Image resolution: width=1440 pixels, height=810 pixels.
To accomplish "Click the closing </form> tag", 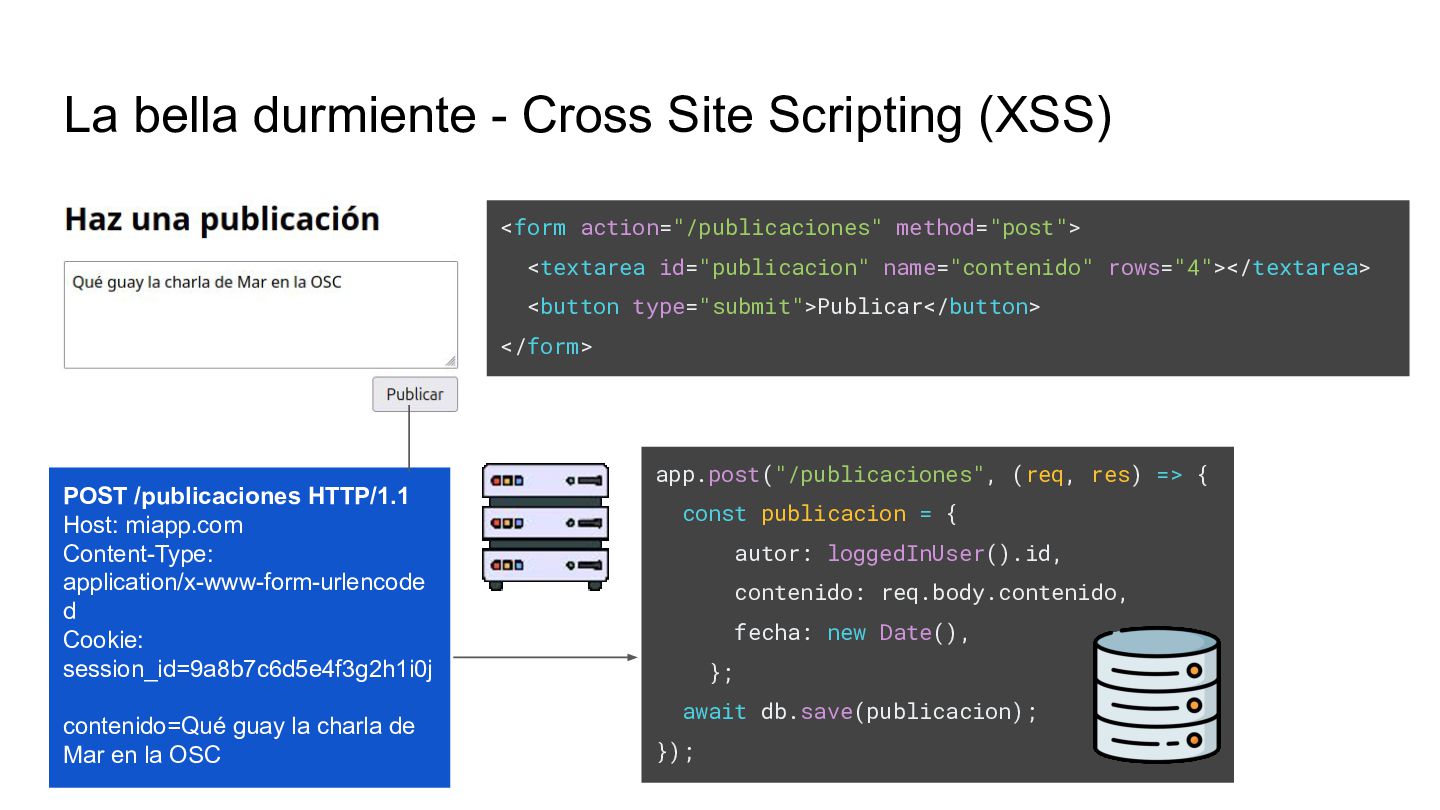I will [x=546, y=347].
